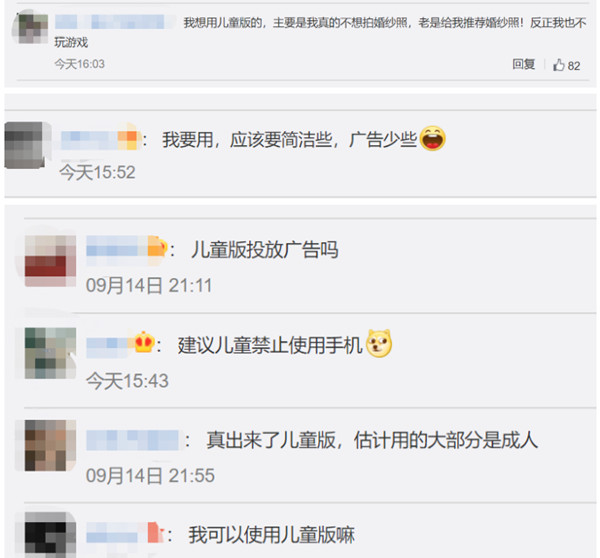
Task: Click the 回复 reply link
Action: [x=524, y=64]
